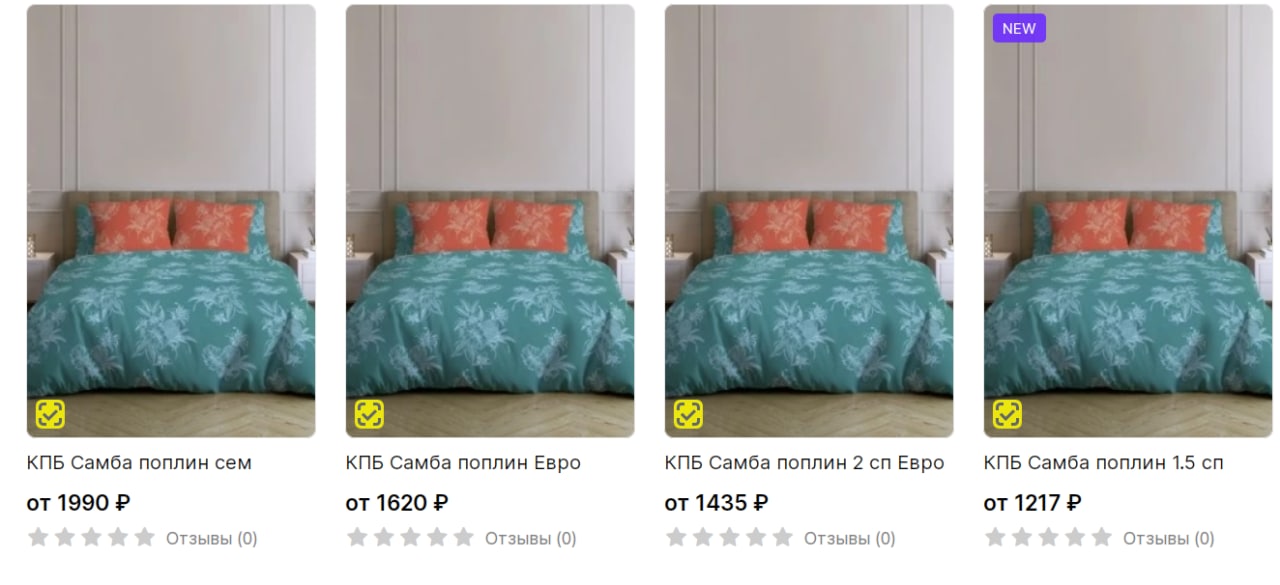Click yellow badge icon on КПБ Самба поплин Евро

pyautogui.click(x=369, y=414)
